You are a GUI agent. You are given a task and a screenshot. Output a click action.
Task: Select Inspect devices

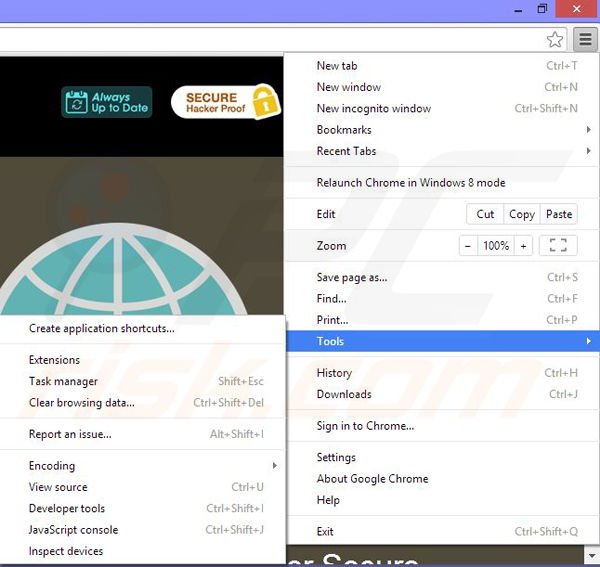(x=142, y=551)
